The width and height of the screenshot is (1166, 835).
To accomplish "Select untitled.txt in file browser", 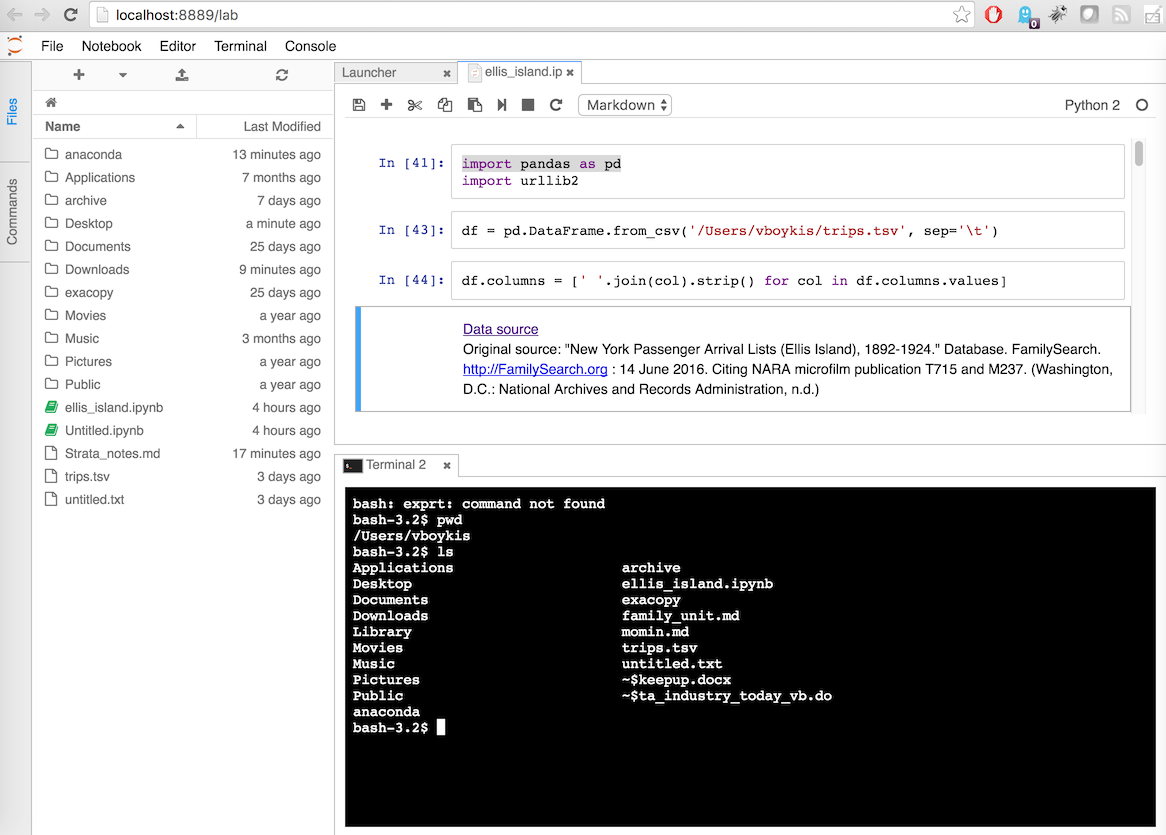I will tap(183, 500).
